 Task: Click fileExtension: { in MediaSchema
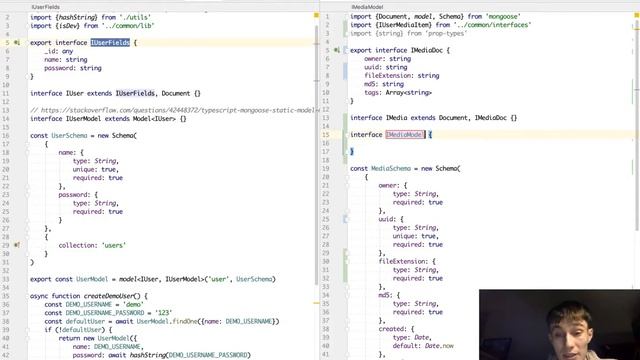click(407, 261)
